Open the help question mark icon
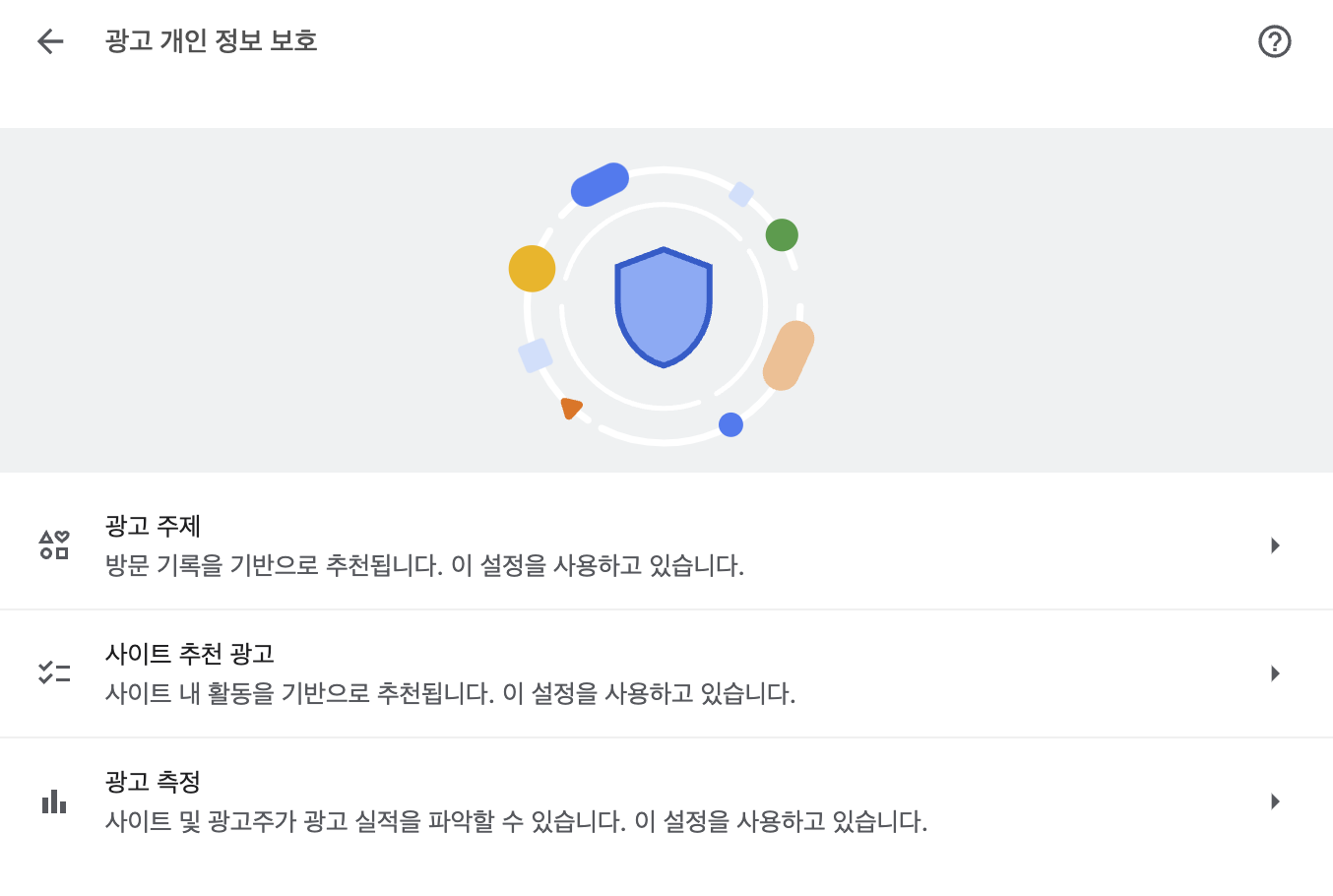 point(1275,40)
